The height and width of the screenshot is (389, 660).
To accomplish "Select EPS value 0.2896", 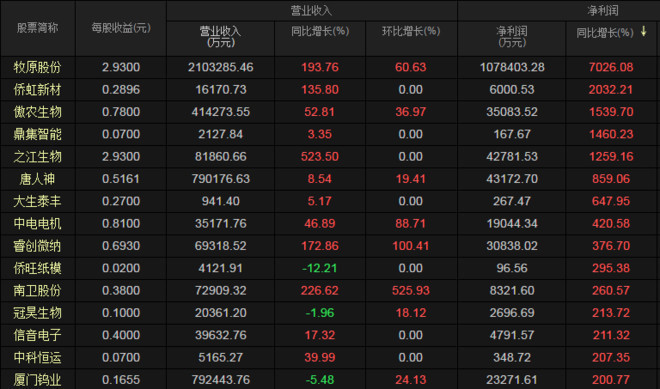I will point(121,90).
